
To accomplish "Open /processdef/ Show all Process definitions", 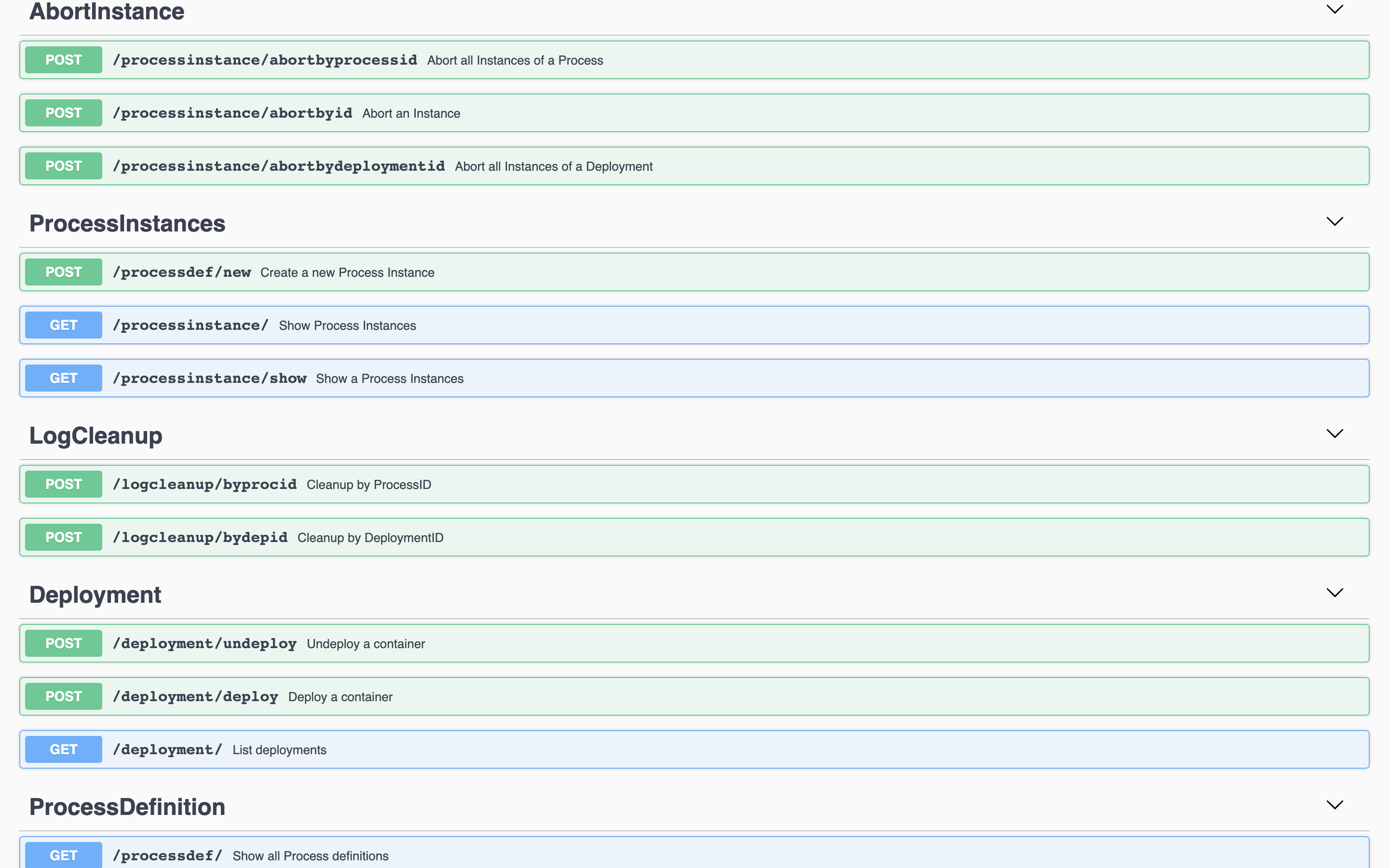I will pyautogui.click(x=168, y=855).
